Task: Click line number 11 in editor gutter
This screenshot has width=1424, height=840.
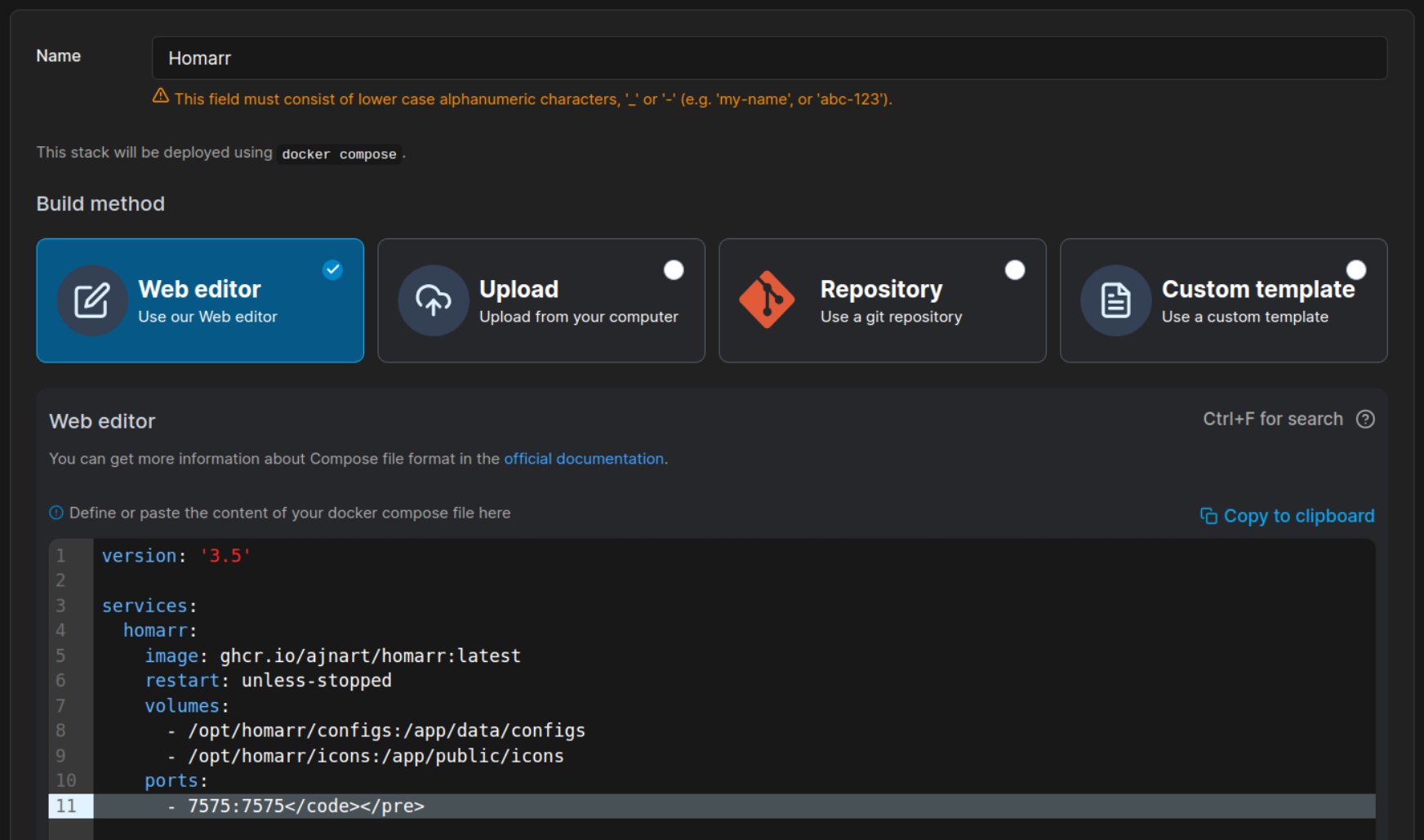Action: click(66, 806)
